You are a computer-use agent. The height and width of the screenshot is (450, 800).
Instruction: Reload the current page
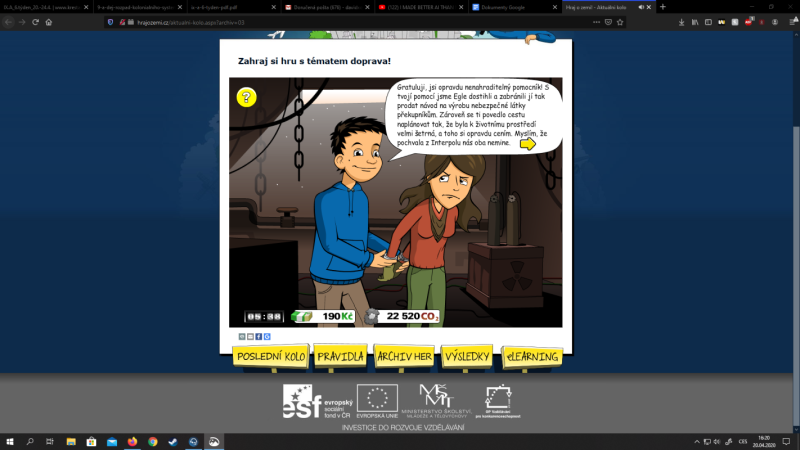[35, 22]
